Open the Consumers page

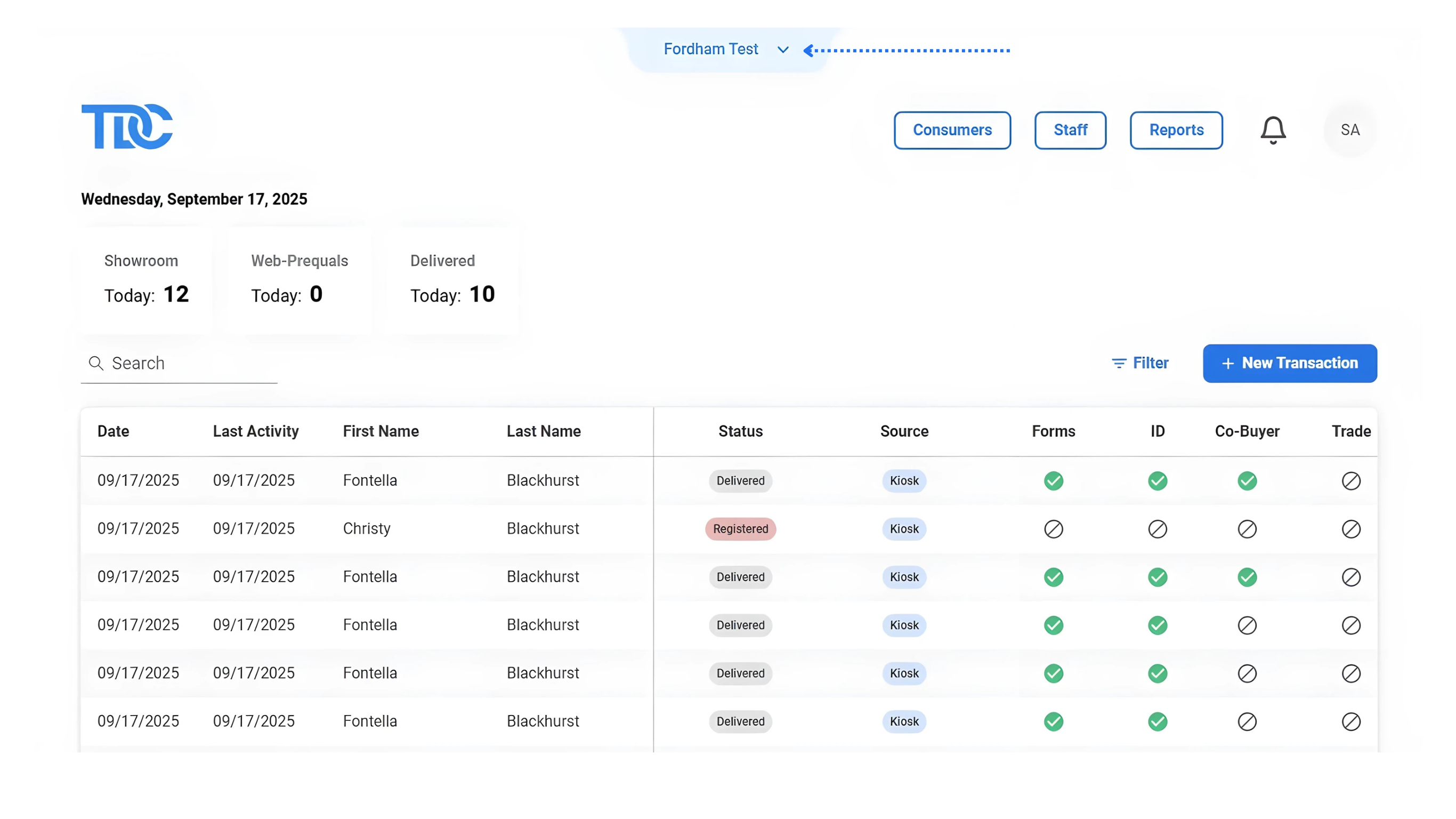tap(952, 130)
